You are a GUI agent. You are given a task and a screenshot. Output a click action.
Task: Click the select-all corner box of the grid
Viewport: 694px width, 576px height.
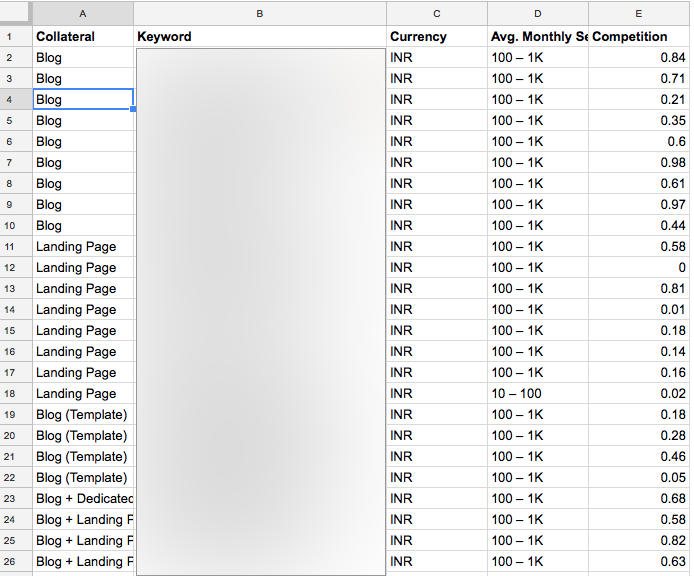[x=16, y=13]
